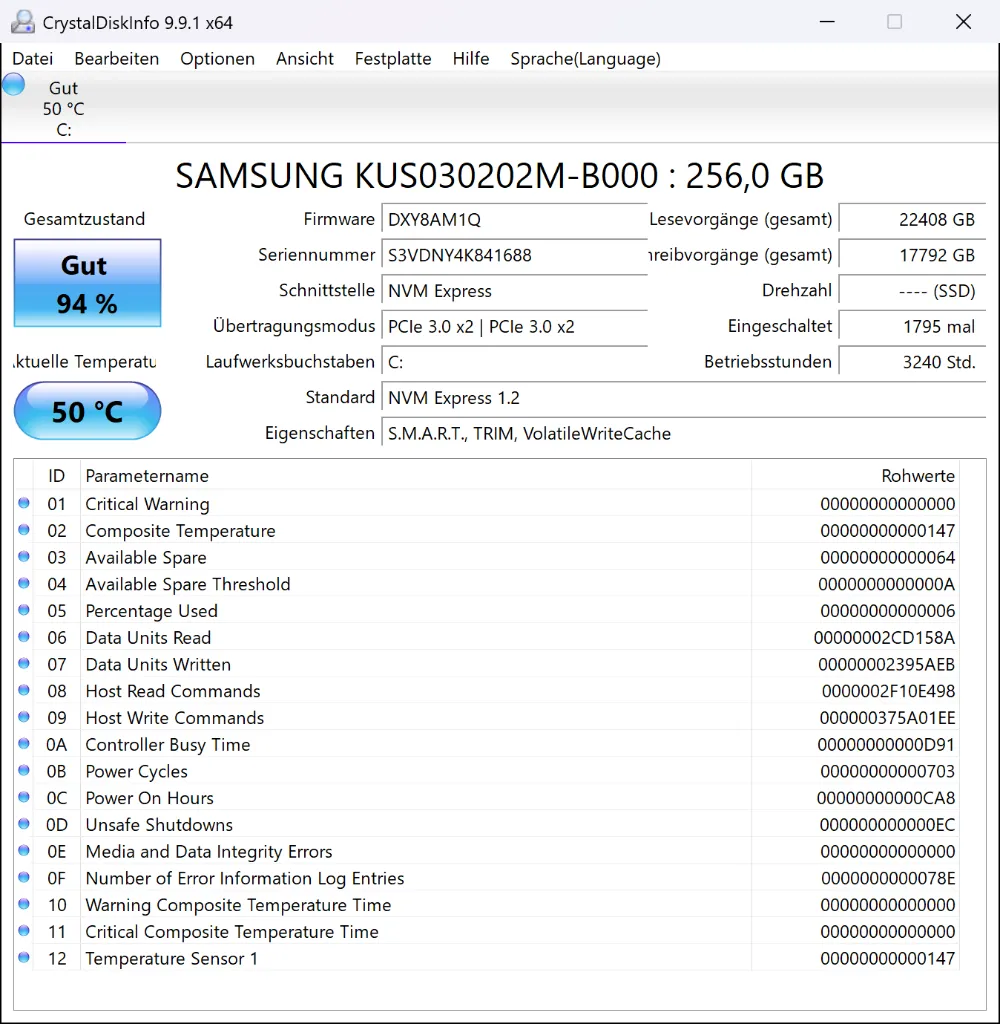
Task: Click the Temperature Sensor 1 parameter name
Action: point(171,959)
